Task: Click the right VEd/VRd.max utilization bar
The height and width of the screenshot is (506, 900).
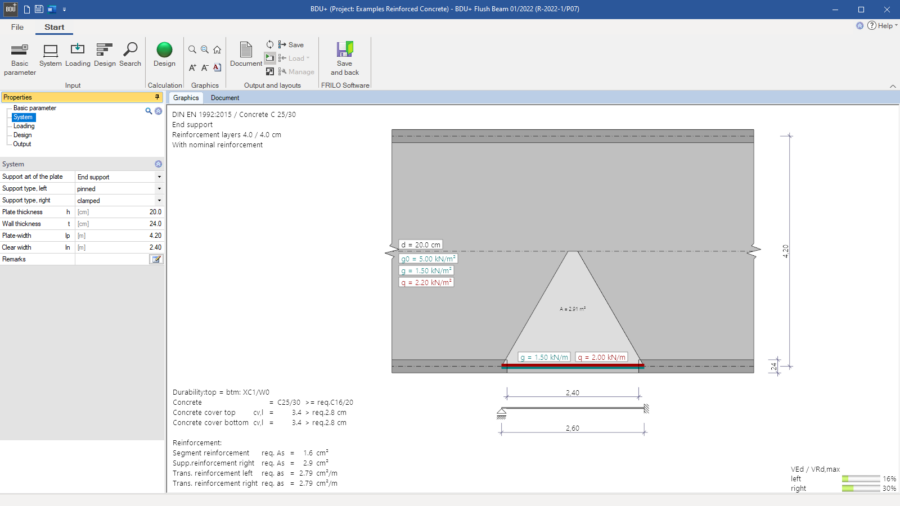Action: pos(860,489)
